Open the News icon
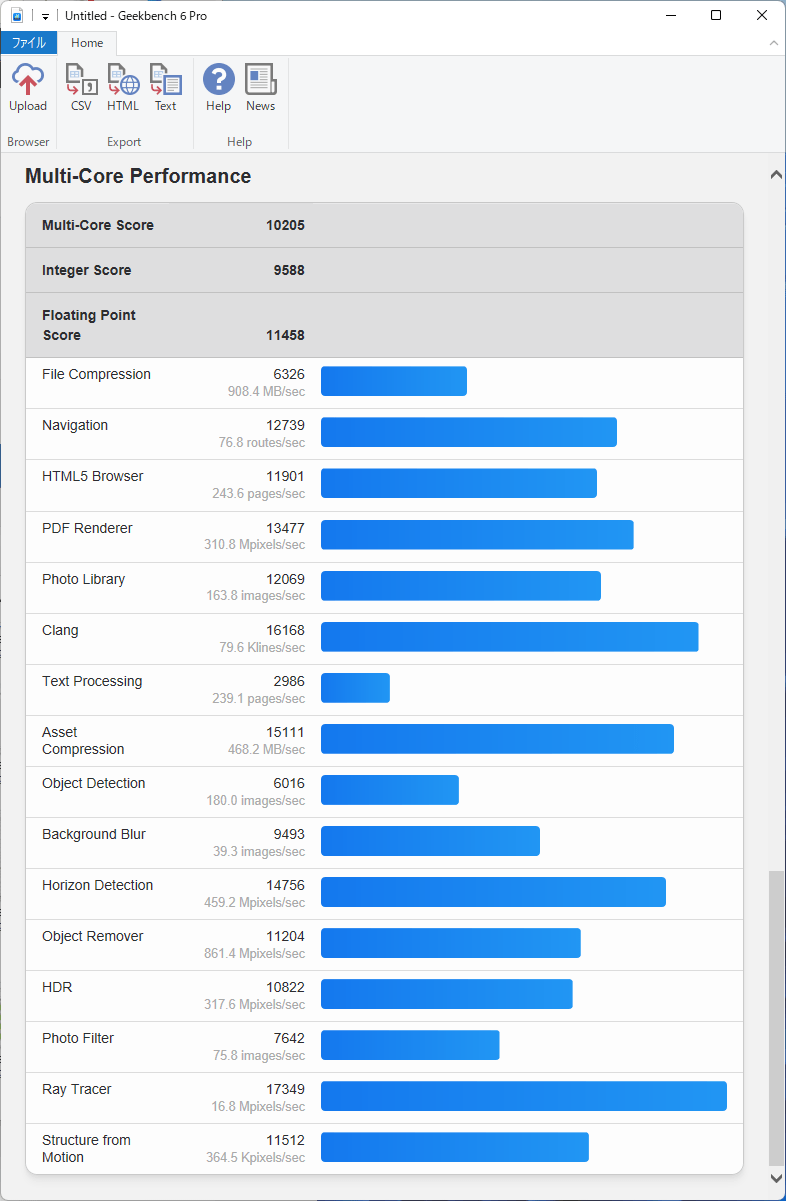 click(x=260, y=80)
